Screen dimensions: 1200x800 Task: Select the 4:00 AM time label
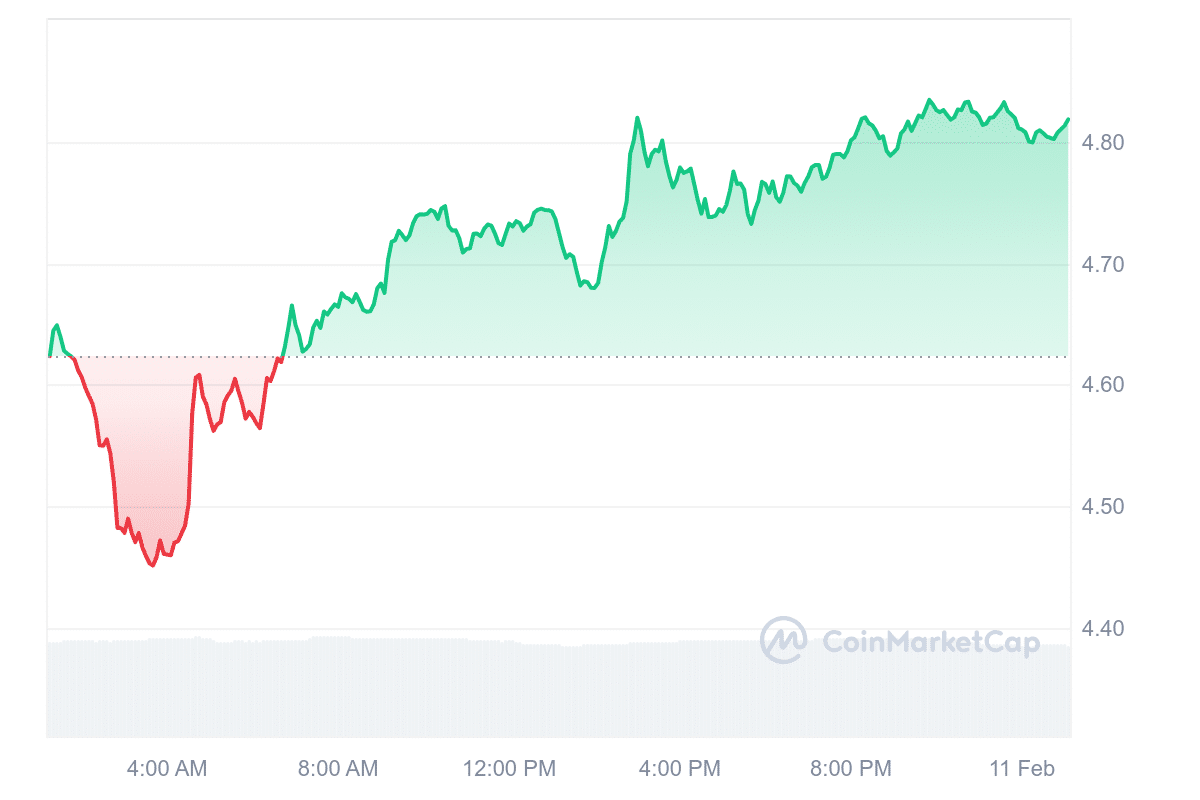[x=167, y=769]
